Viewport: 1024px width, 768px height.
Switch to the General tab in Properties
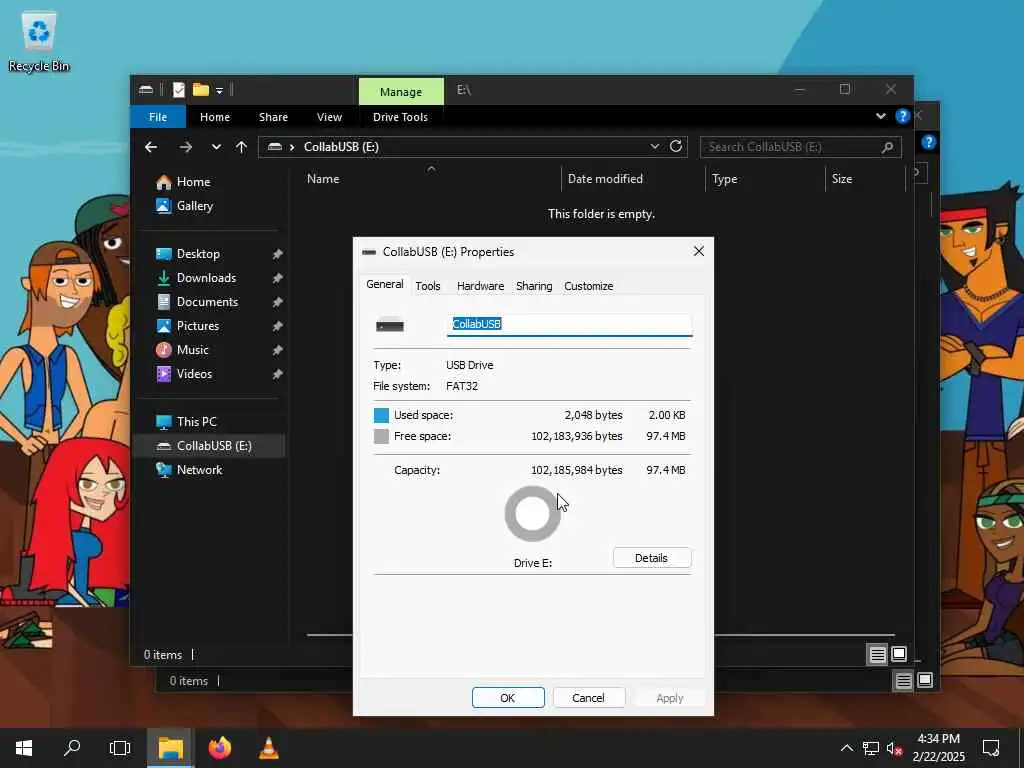[x=385, y=284]
